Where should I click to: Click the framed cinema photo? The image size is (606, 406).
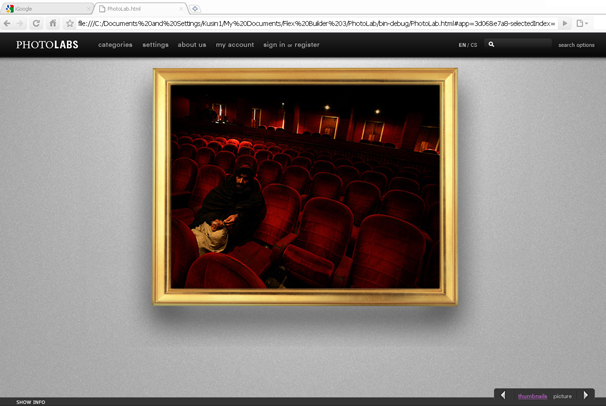point(305,186)
